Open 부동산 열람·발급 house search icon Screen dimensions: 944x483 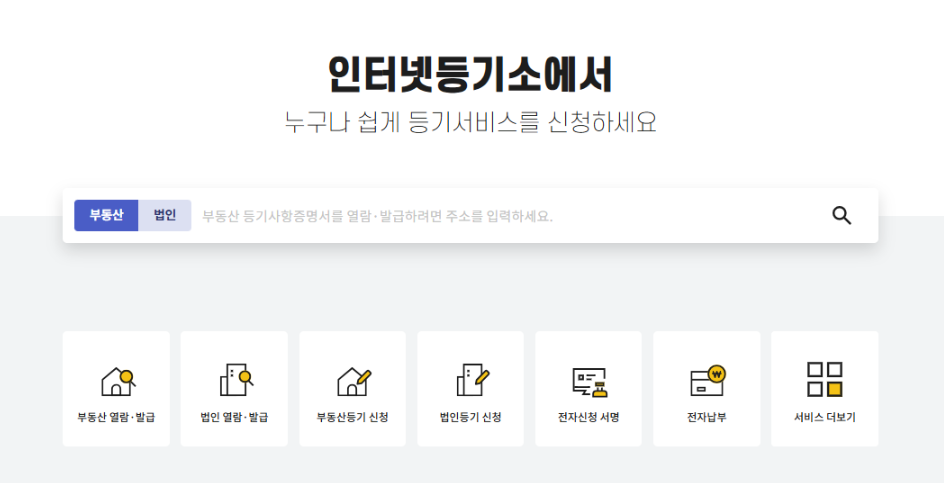(118, 381)
